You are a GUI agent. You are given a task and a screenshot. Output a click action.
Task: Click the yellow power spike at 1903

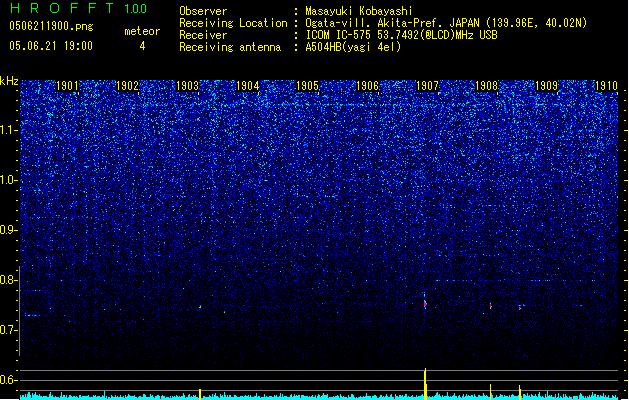click(x=200, y=394)
